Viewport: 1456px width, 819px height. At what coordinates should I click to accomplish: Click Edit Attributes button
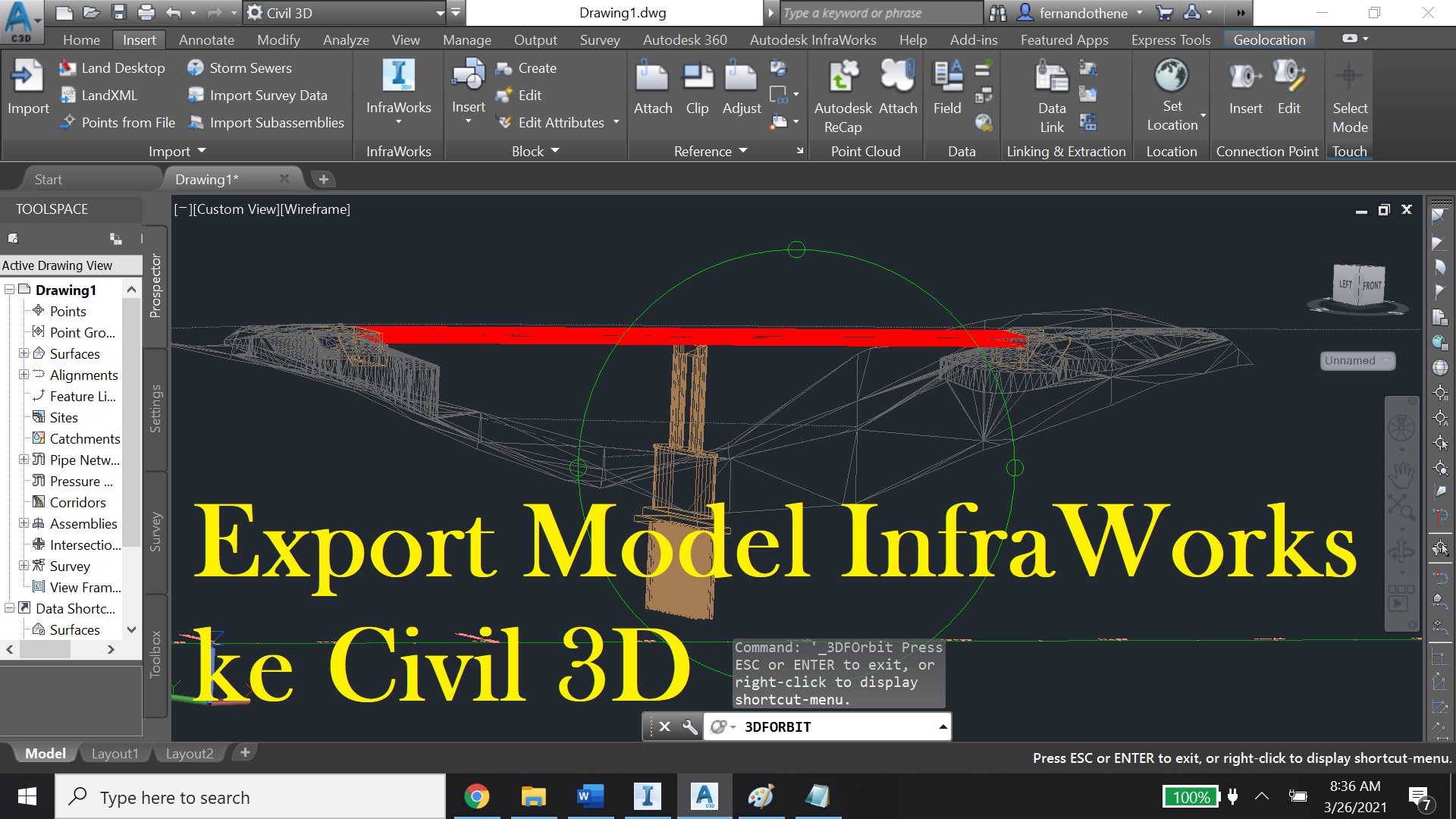point(551,122)
